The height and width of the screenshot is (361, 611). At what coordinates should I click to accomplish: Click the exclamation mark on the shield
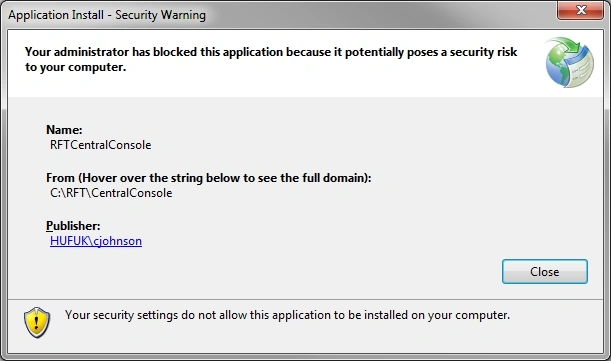pyautogui.click(x=37, y=322)
